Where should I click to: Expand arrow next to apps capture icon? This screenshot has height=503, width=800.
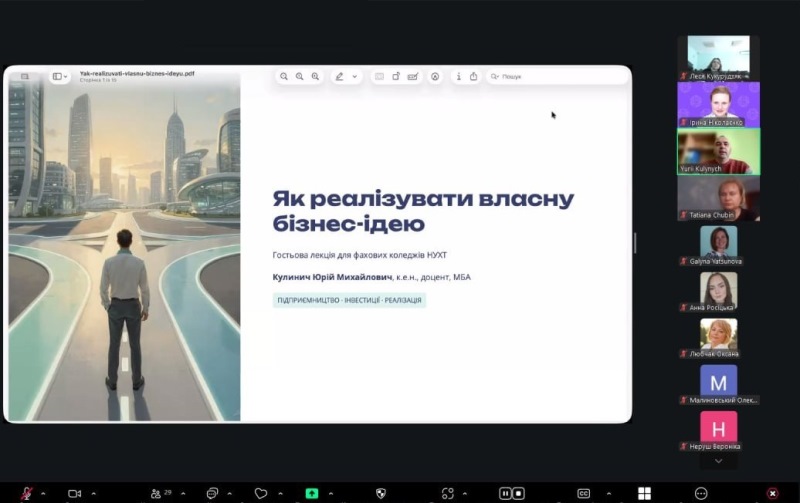(x=464, y=493)
